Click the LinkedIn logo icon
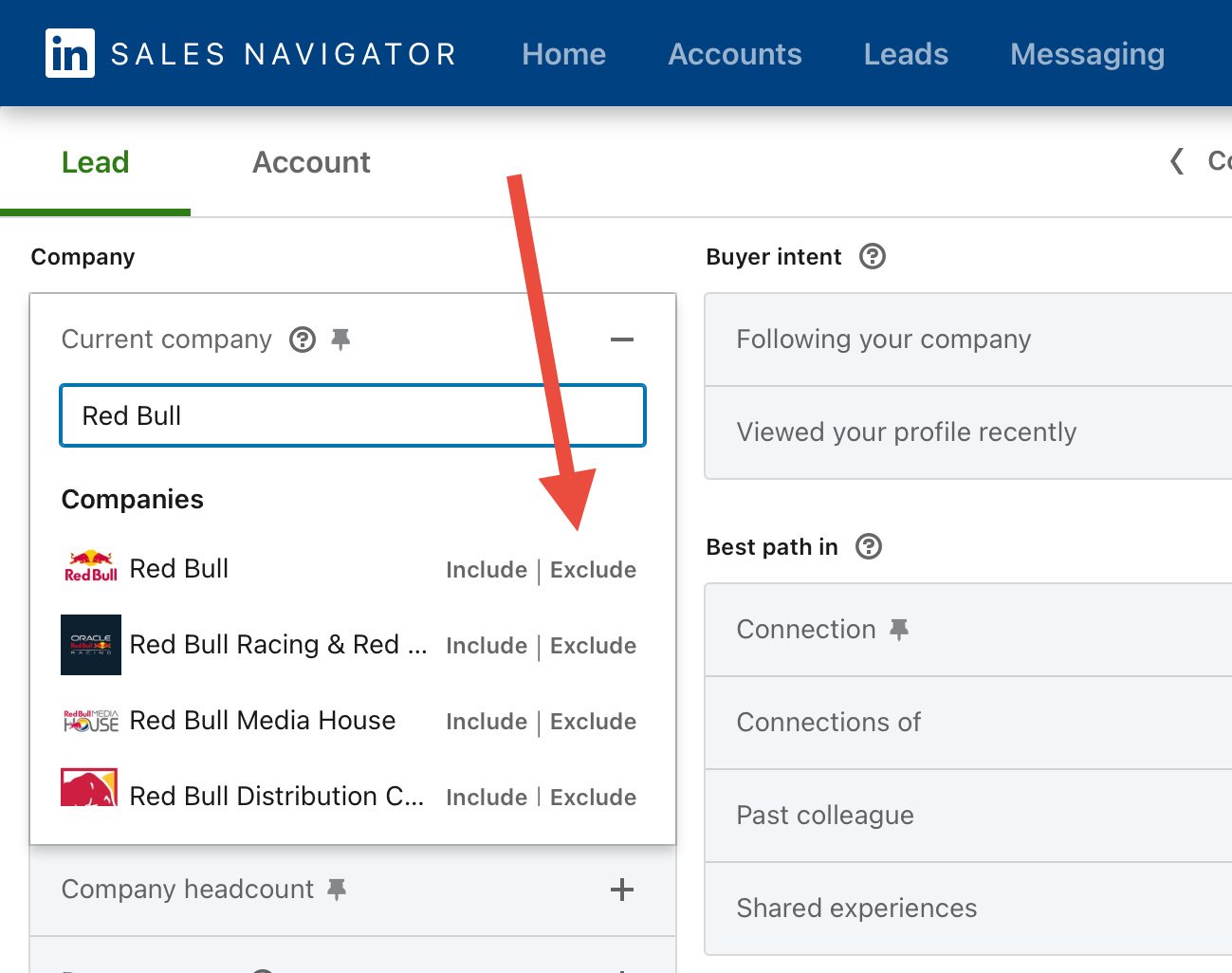The image size is (1232, 973). click(x=70, y=53)
